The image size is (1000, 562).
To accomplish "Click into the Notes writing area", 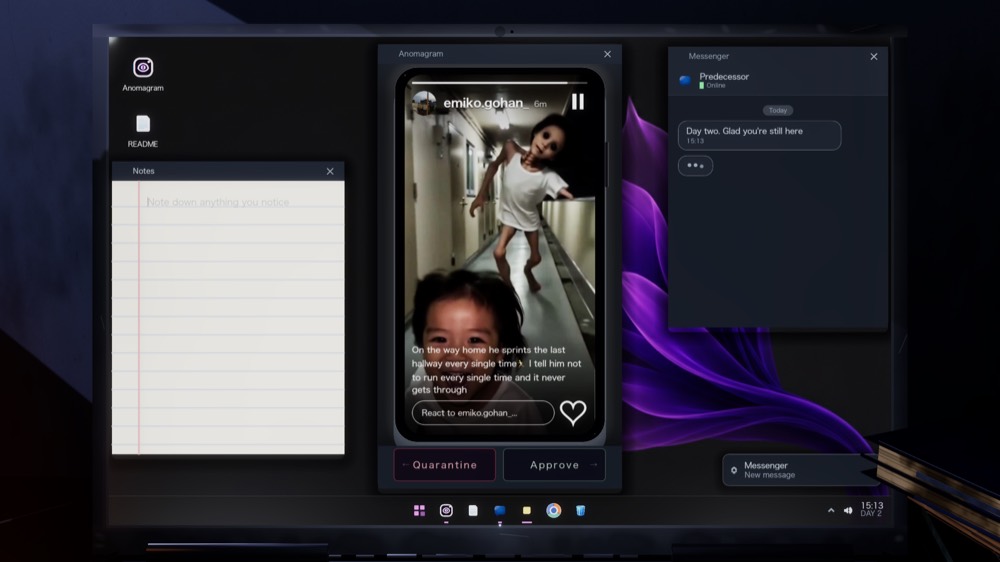I will 228,318.
